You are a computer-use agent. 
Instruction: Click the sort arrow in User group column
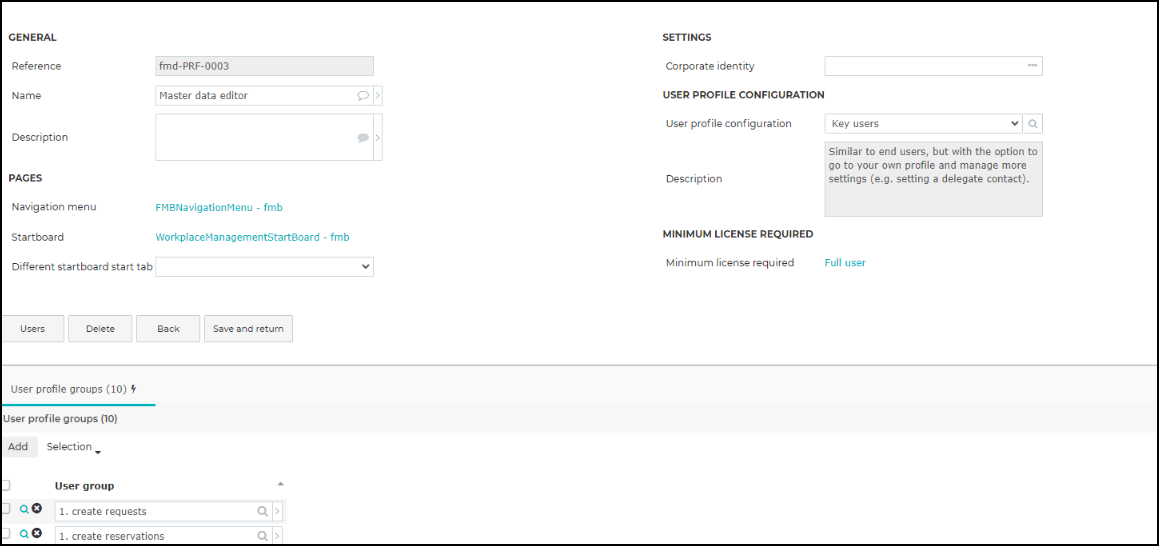point(280,484)
